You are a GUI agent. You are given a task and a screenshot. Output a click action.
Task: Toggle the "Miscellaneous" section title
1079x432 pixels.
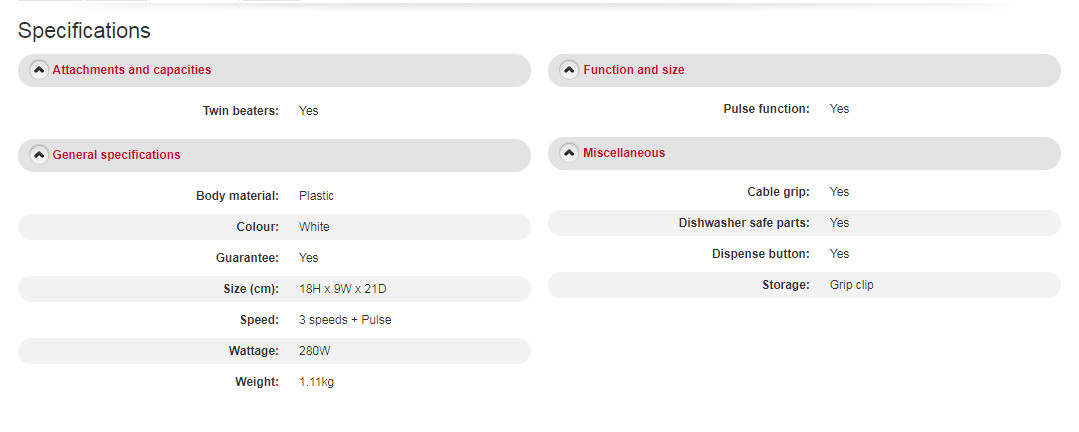pyautogui.click(x=623, y=153)
